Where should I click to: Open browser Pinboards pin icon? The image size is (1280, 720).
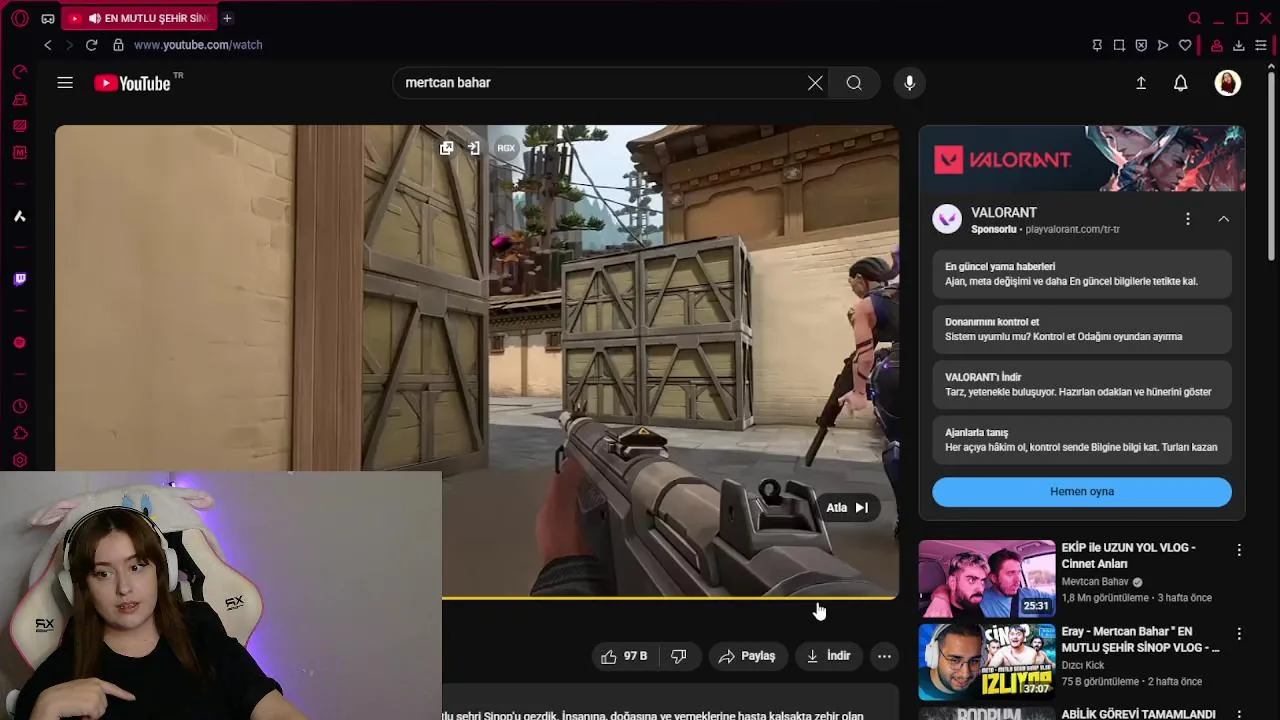[1097, 45]
